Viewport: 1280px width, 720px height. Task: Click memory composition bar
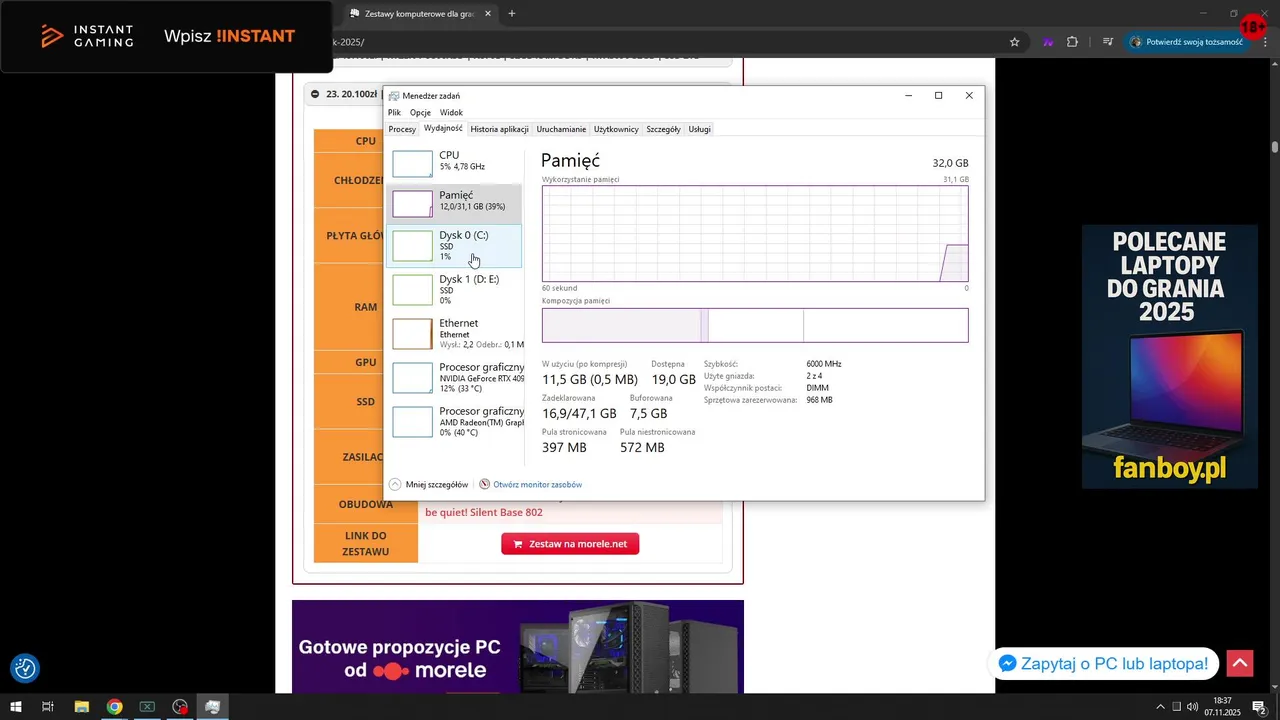point(755,325)
